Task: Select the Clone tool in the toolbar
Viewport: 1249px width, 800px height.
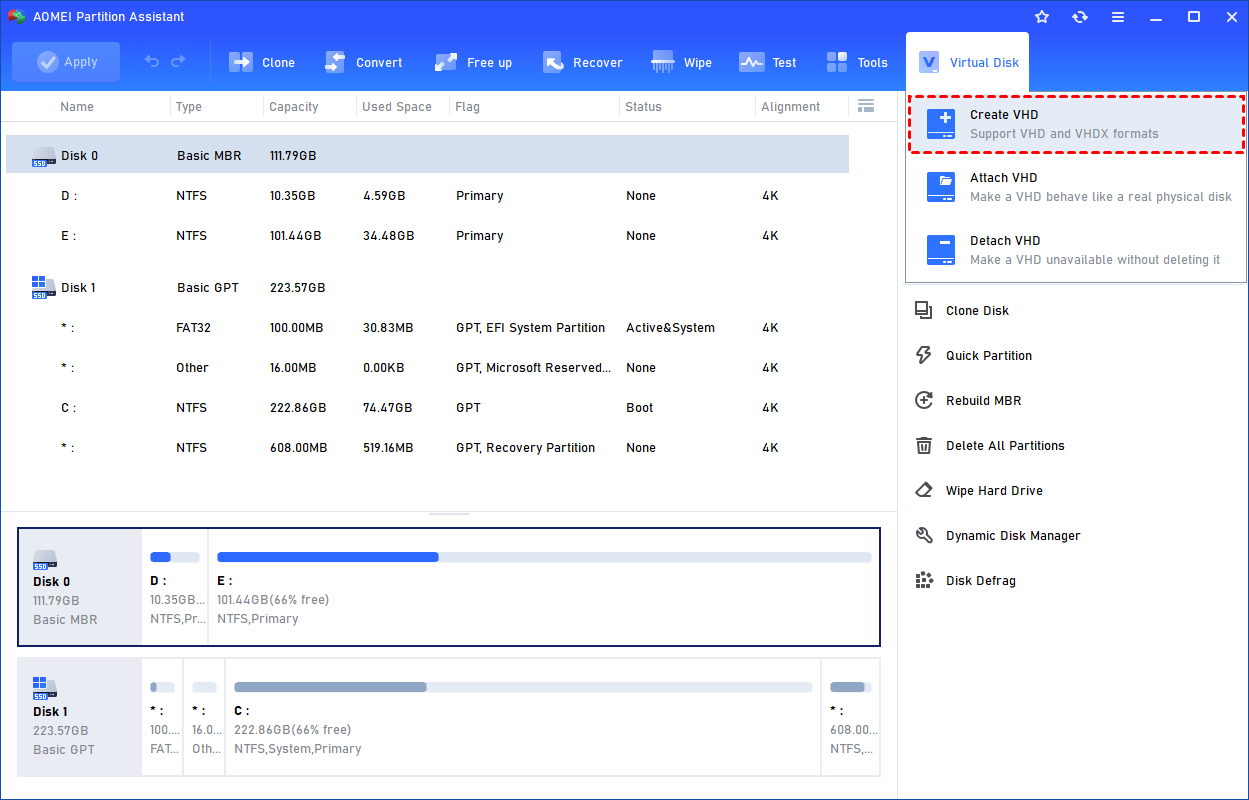Action: point(262,61)
